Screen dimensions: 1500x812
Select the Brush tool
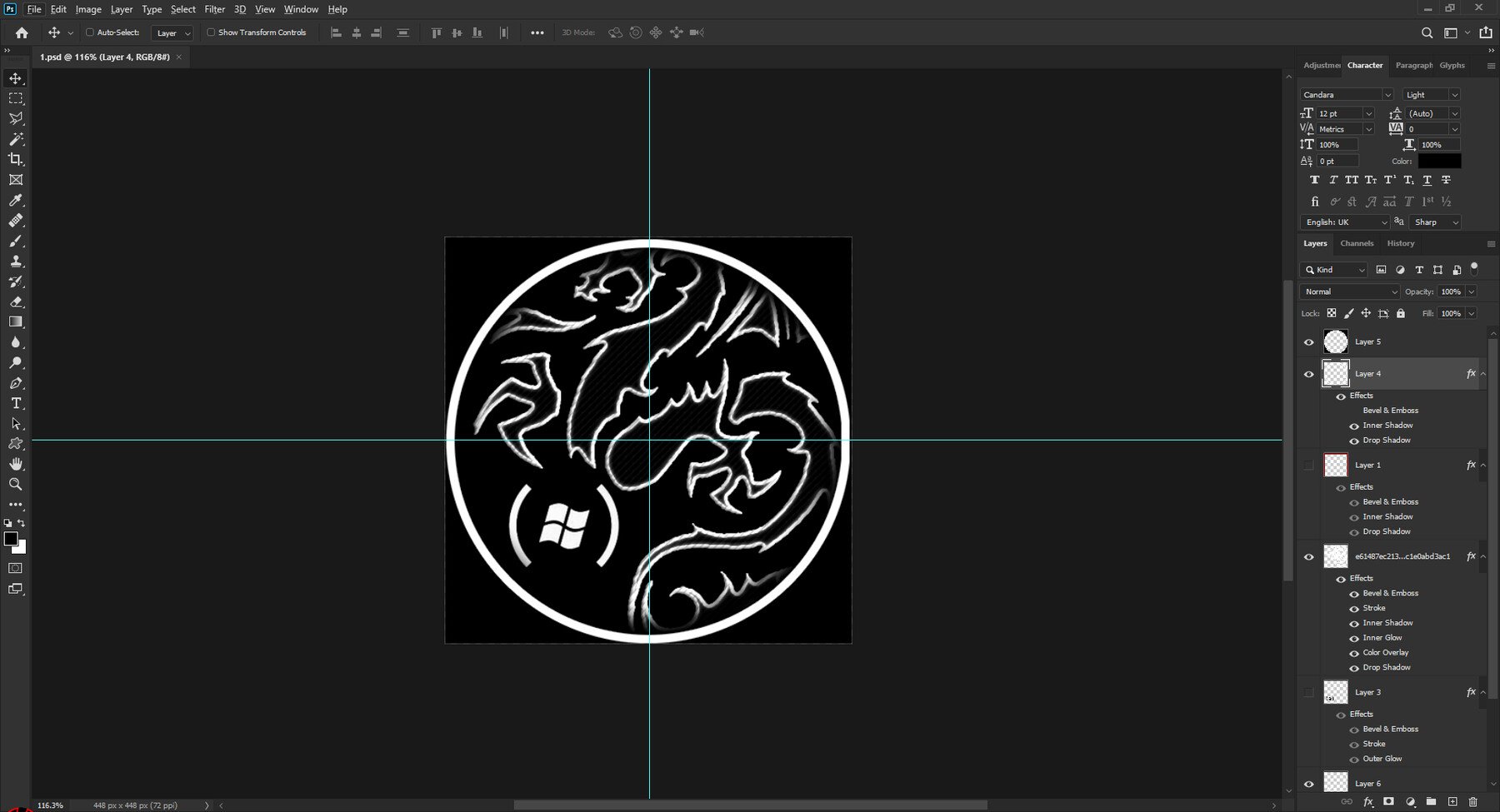point(16,241)
